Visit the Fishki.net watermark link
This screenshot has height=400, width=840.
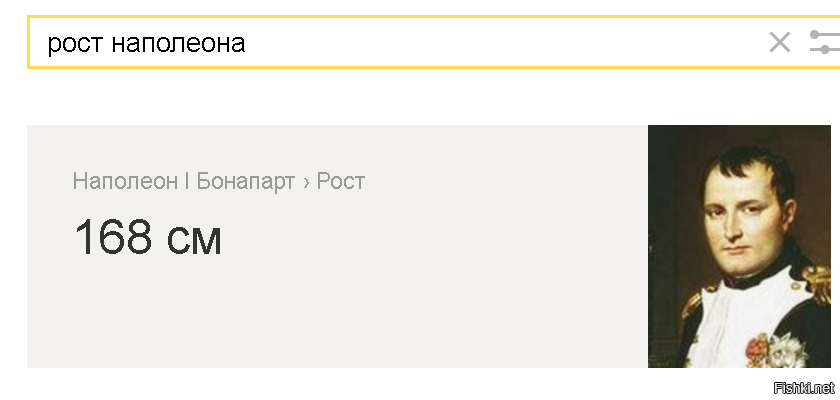pos(805,388)
